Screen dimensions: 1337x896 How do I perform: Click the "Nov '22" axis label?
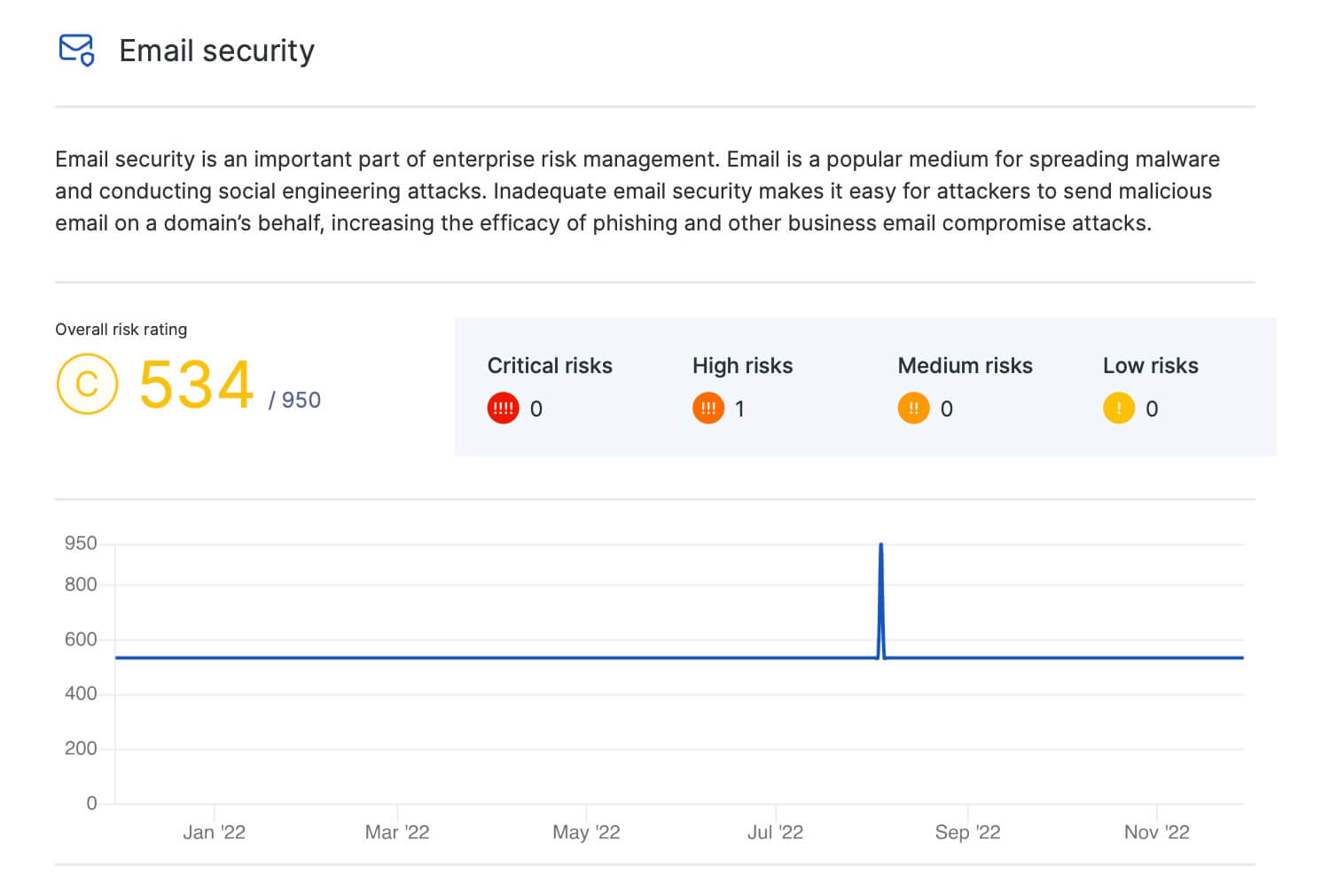pos(1157,832)
